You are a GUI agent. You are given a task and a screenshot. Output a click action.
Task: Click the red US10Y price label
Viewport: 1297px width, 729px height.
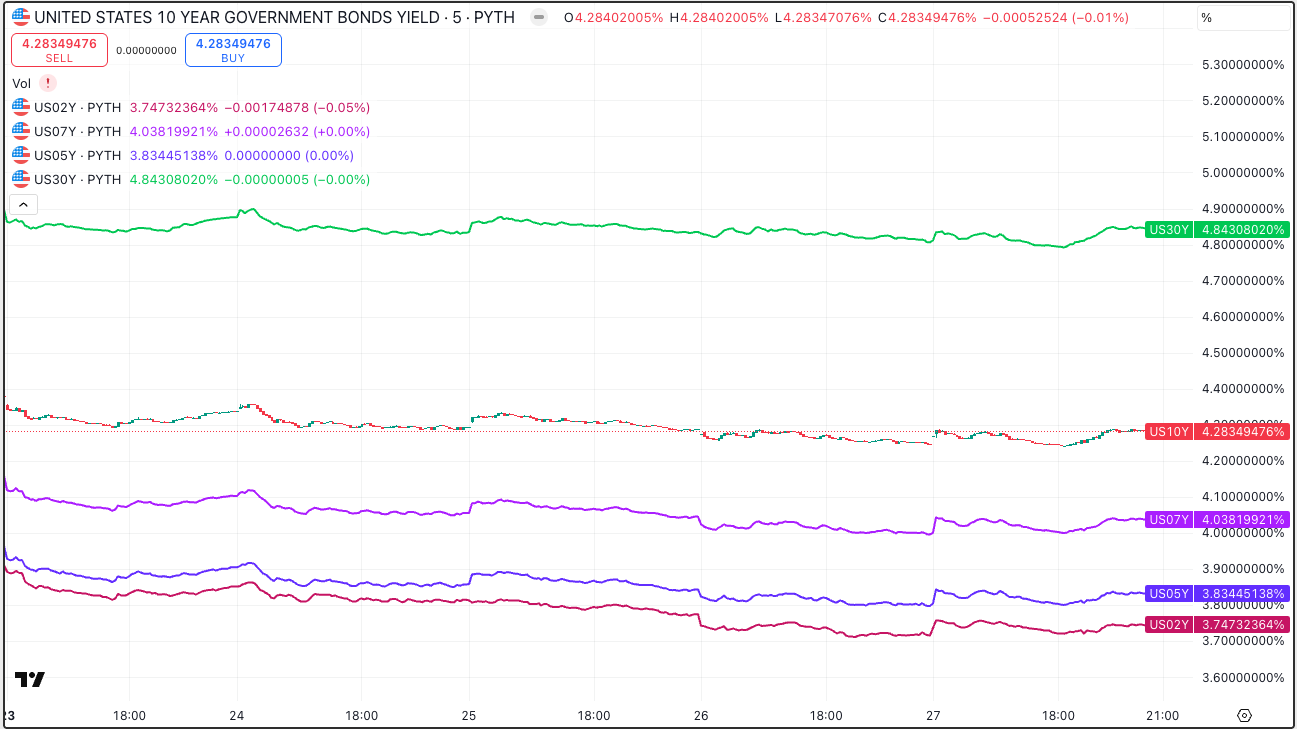click(1218, 431)
